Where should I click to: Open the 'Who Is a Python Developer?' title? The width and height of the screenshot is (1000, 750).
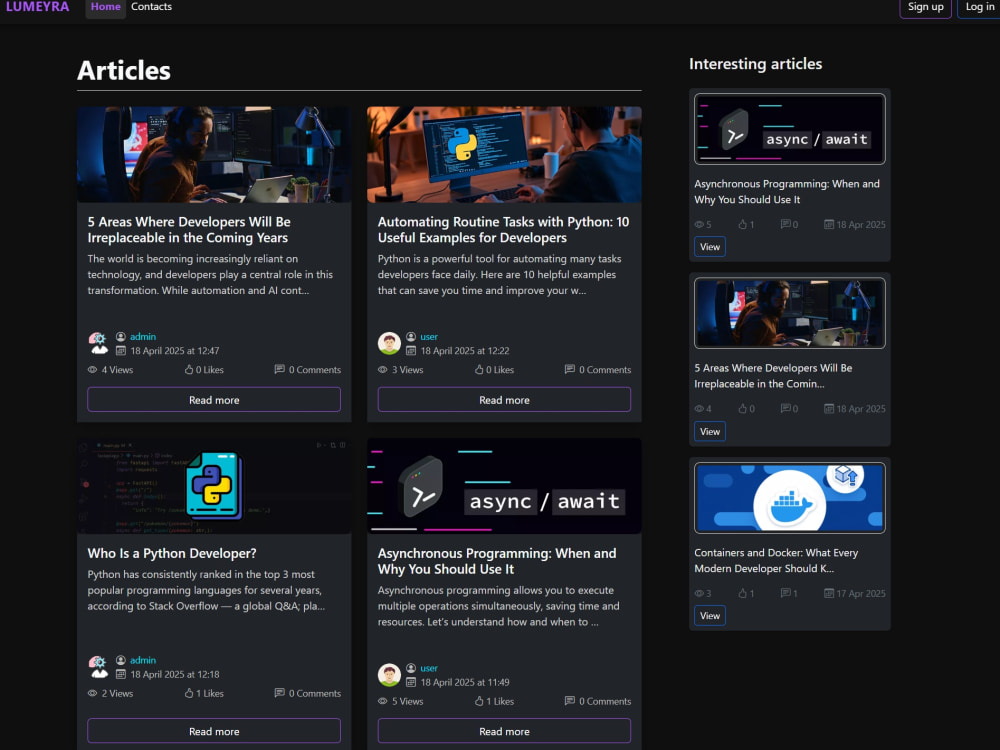(x=172, y=554)
